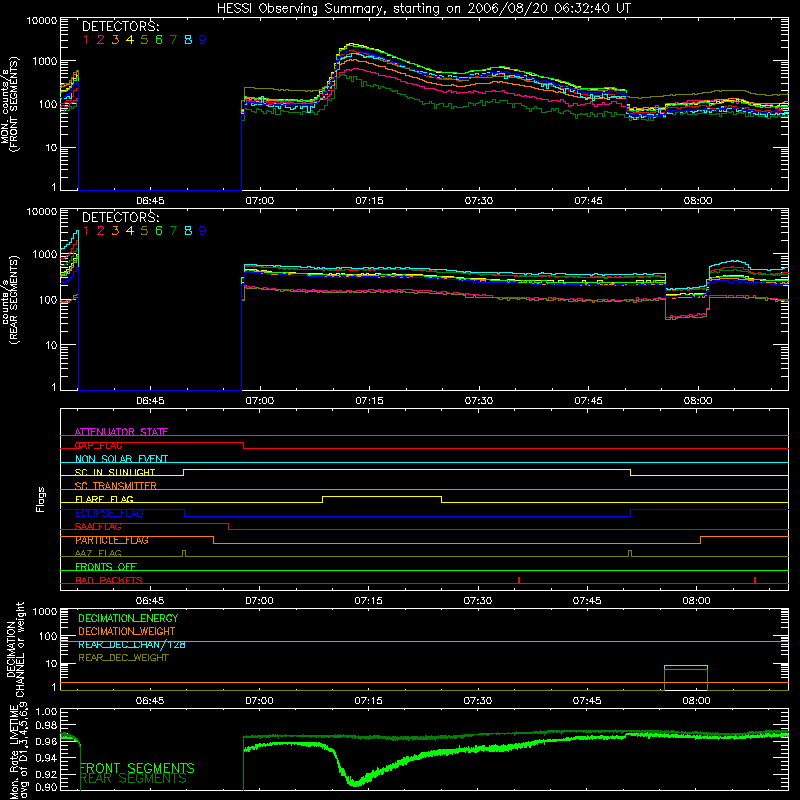Screen dimensions: 800x800
Task: Click the SC_IN_SUNLIGHT flag label
Action: 115,472
